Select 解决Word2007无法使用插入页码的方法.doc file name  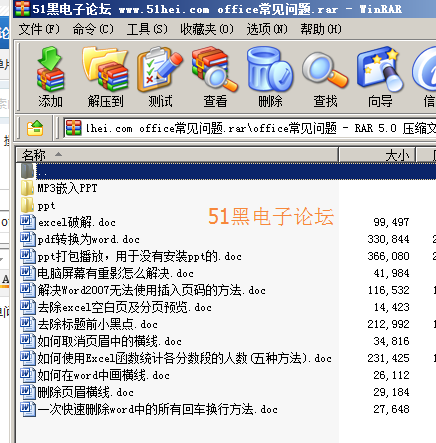coord(151,290)
